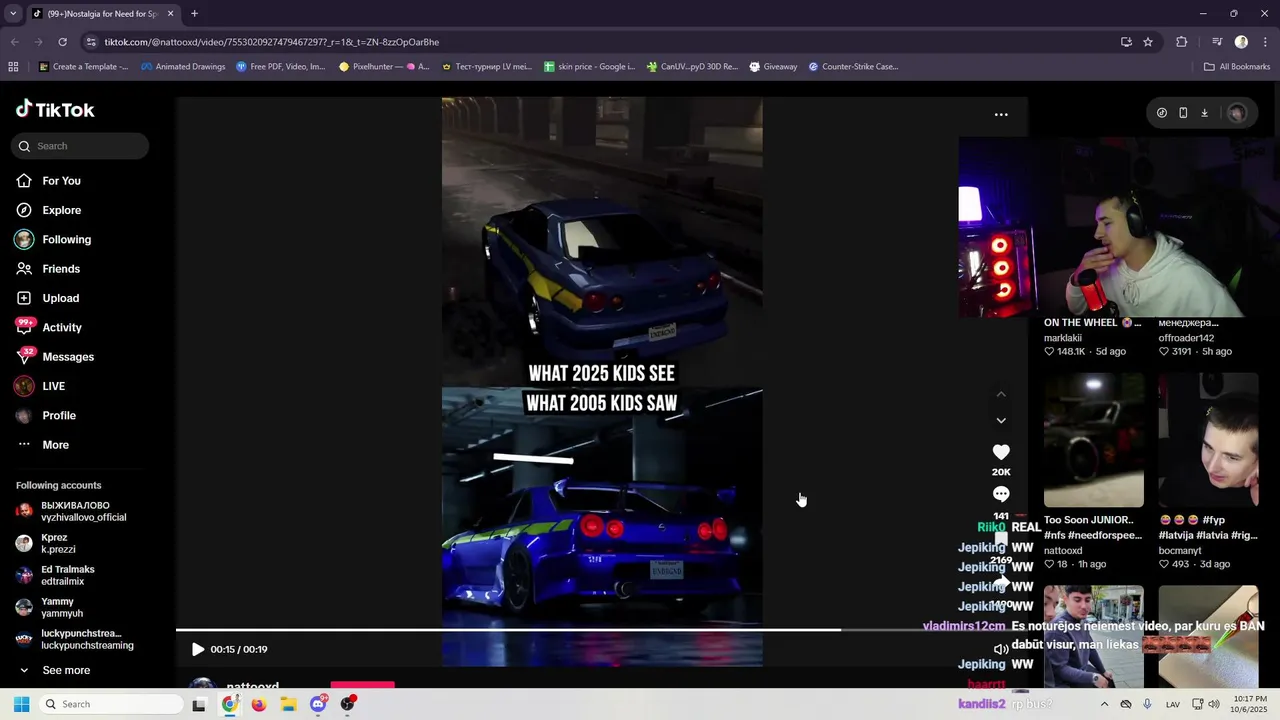Open the bocmanyt #fyp video thumbnail
The width and height of the screenshot is (1280, 720).
click(1208, 440)
